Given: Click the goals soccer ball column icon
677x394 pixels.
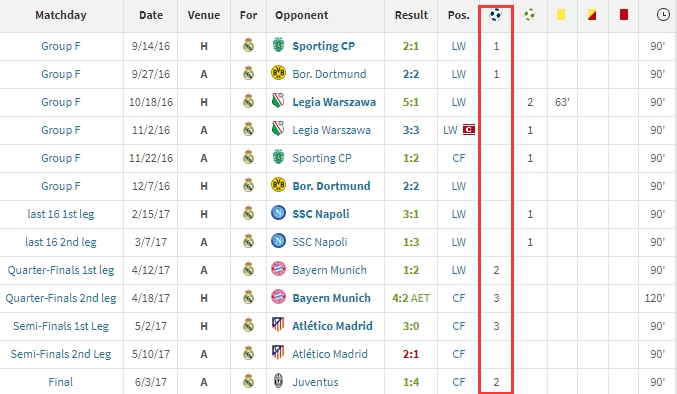Looking at the screenshot, I should pos(495,15).
